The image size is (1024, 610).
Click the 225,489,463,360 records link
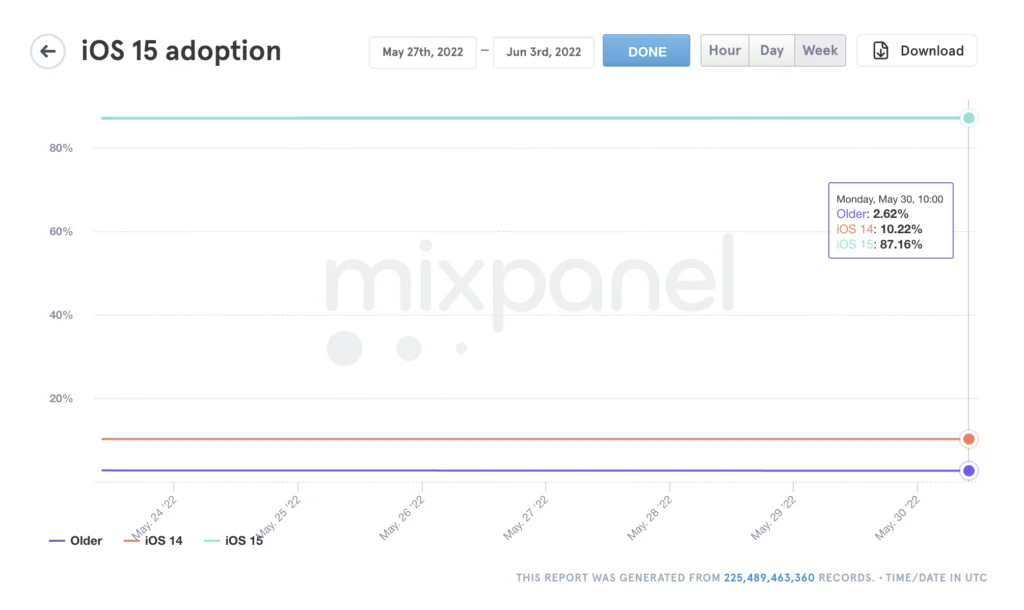[769, 578]
